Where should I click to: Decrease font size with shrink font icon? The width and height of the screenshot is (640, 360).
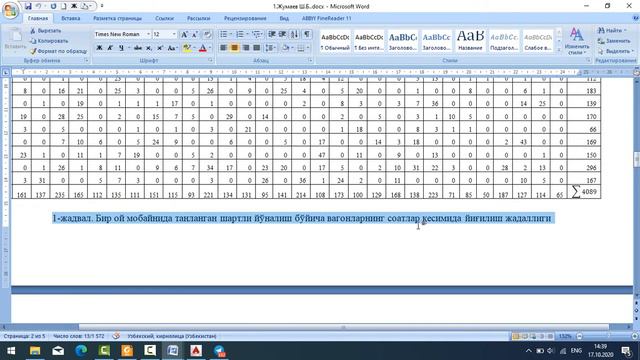pos(195,34)
